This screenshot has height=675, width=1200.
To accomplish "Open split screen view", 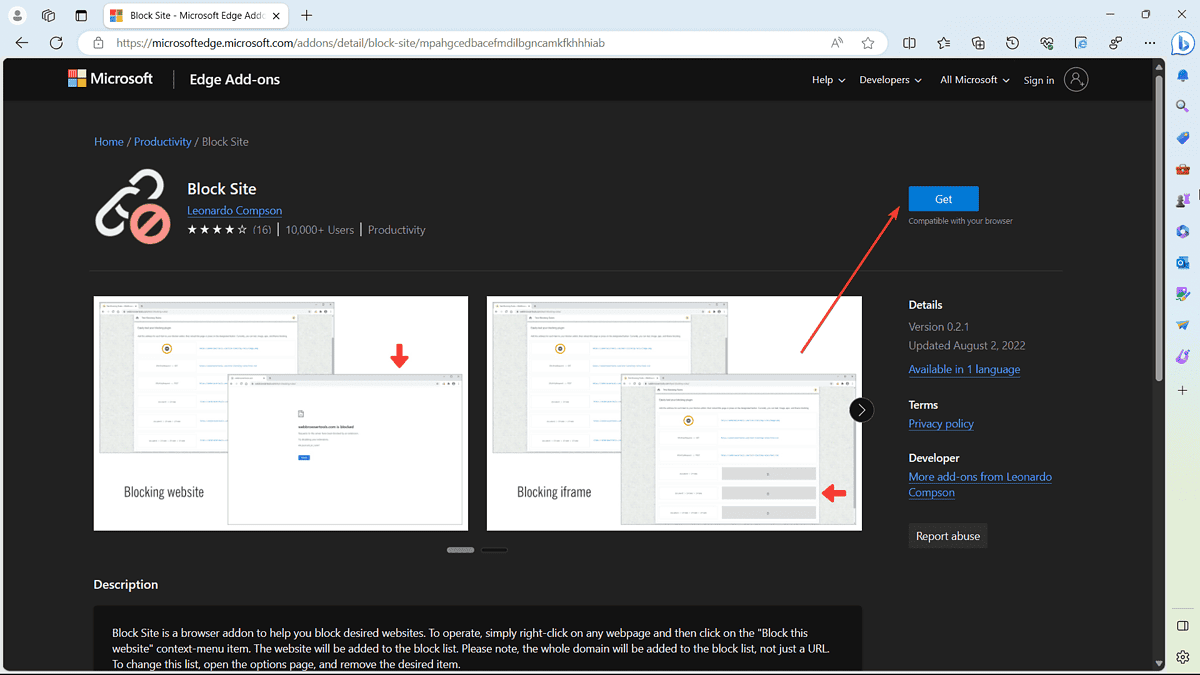I will (908, 43).
